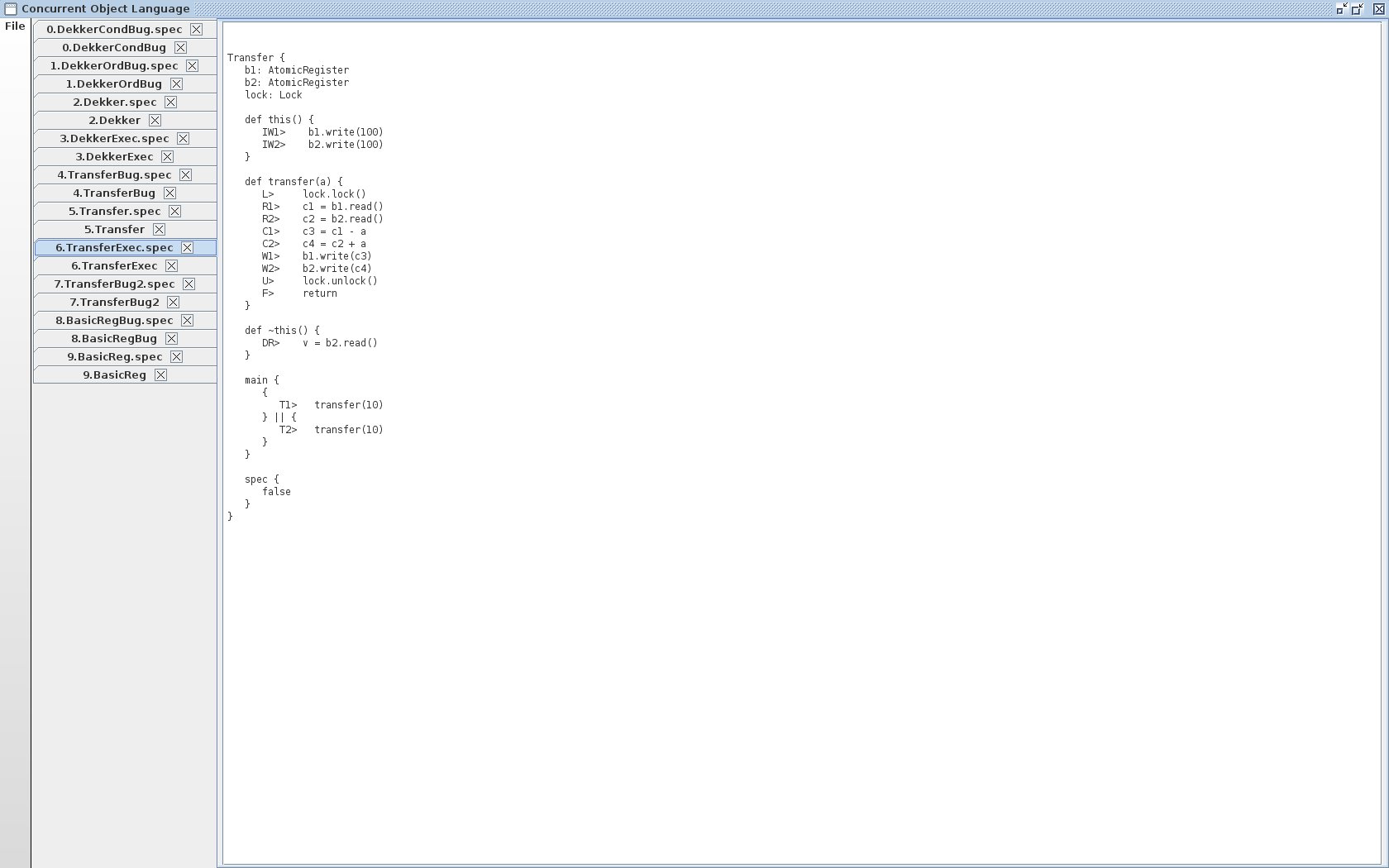Close the 6.TransferExec.spec tab
Screen dimensions: 1389x868
click(x=187, y=247)
